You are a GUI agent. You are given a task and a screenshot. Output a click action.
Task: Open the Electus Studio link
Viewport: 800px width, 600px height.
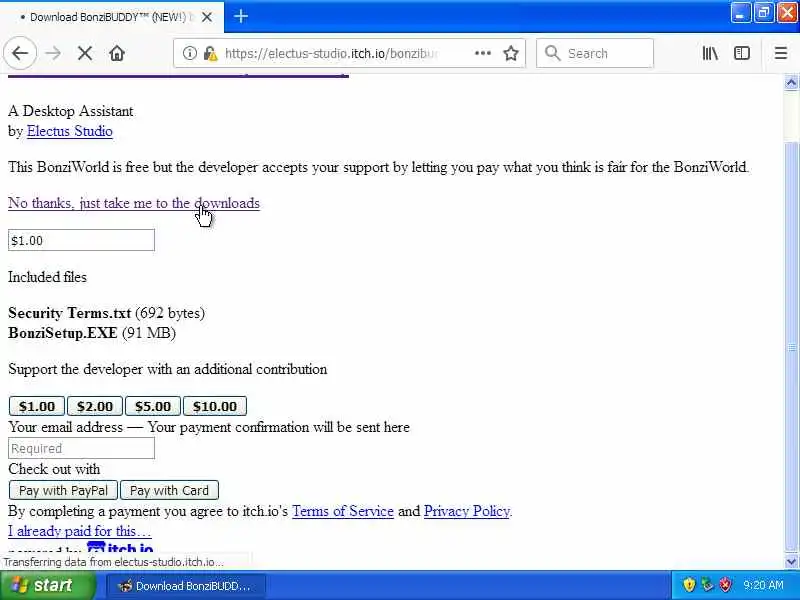point(69,131)
